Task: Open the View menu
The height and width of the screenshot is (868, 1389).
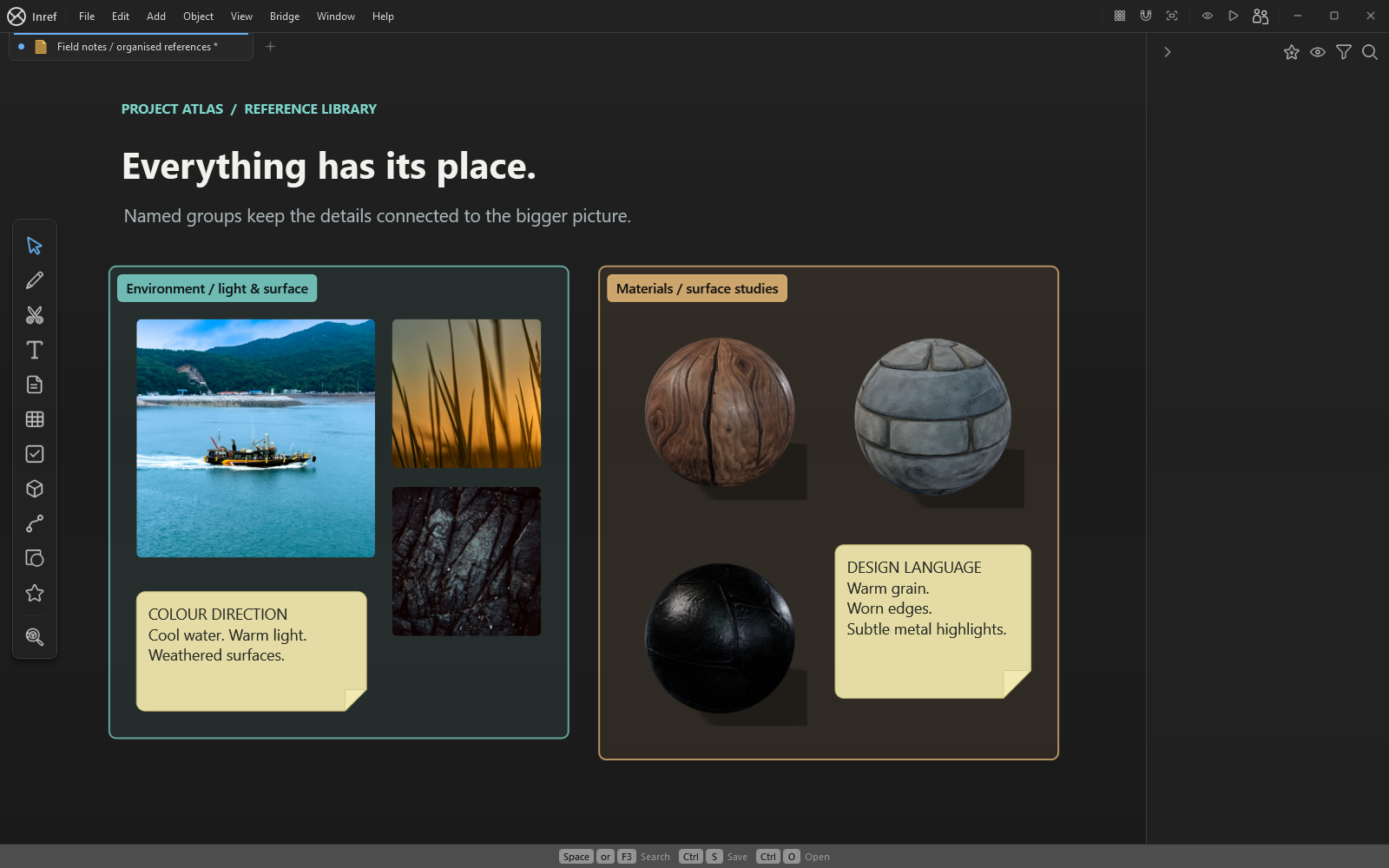Action: (241, 16)
